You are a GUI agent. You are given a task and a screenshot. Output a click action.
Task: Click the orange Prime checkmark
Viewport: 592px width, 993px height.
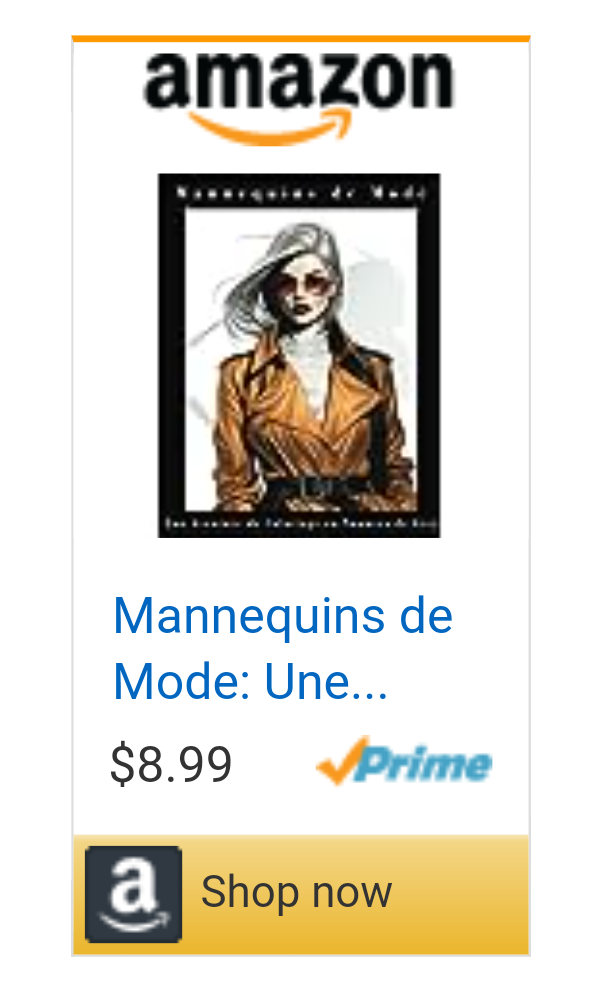click(342, 760)
